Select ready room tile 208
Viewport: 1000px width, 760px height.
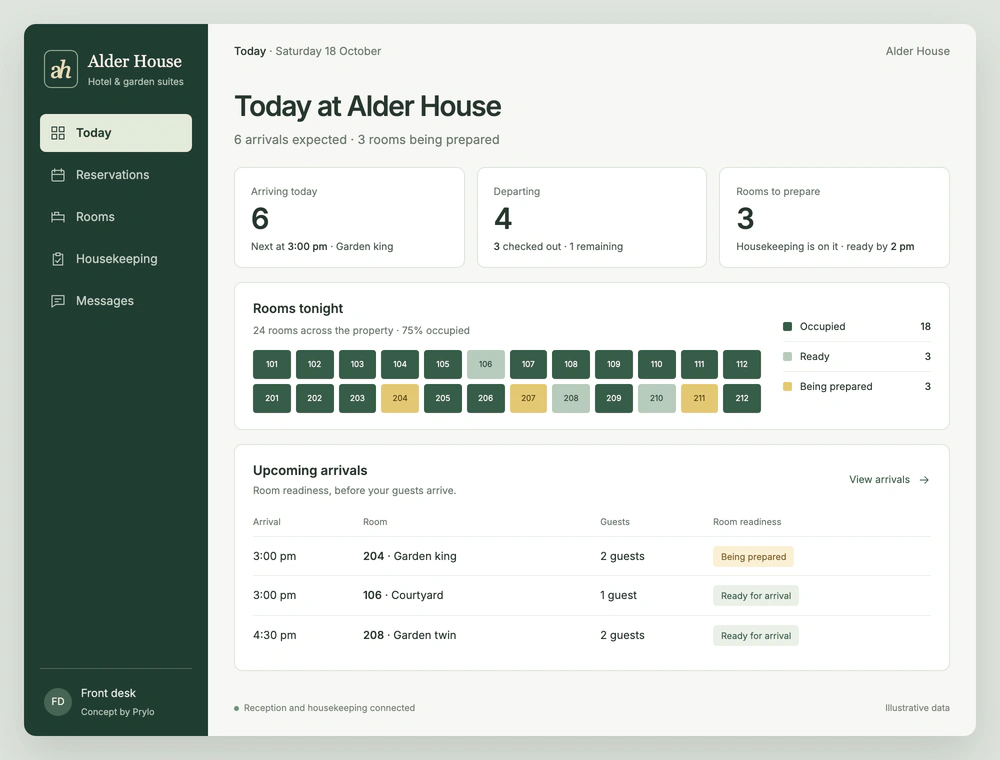click(x=571, y=398)
